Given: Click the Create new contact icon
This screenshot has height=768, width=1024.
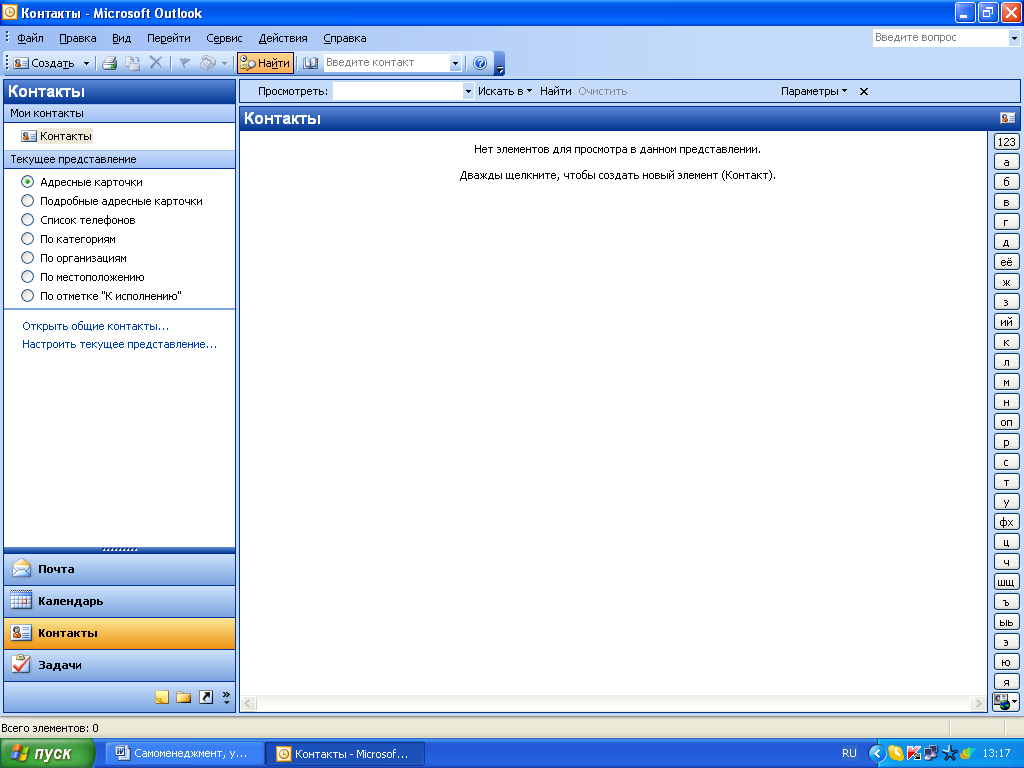Looking at the screenshot, I should 21,63.
